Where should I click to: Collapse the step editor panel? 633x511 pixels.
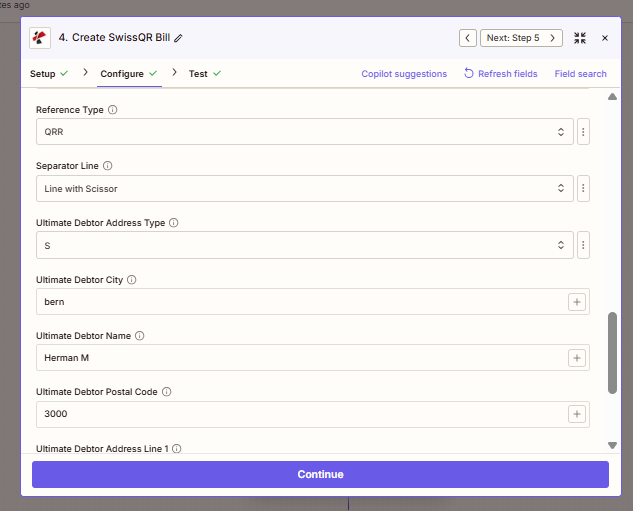pyautogui.click(x=580, y=38)
